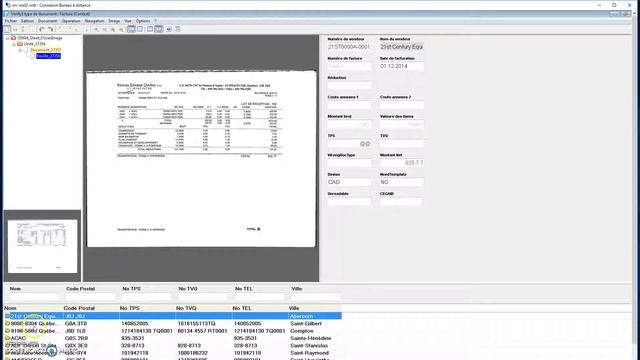Click the Coûts annexes 1 field
The width and height of the screenshot is (640, 360).
(349, 105)
